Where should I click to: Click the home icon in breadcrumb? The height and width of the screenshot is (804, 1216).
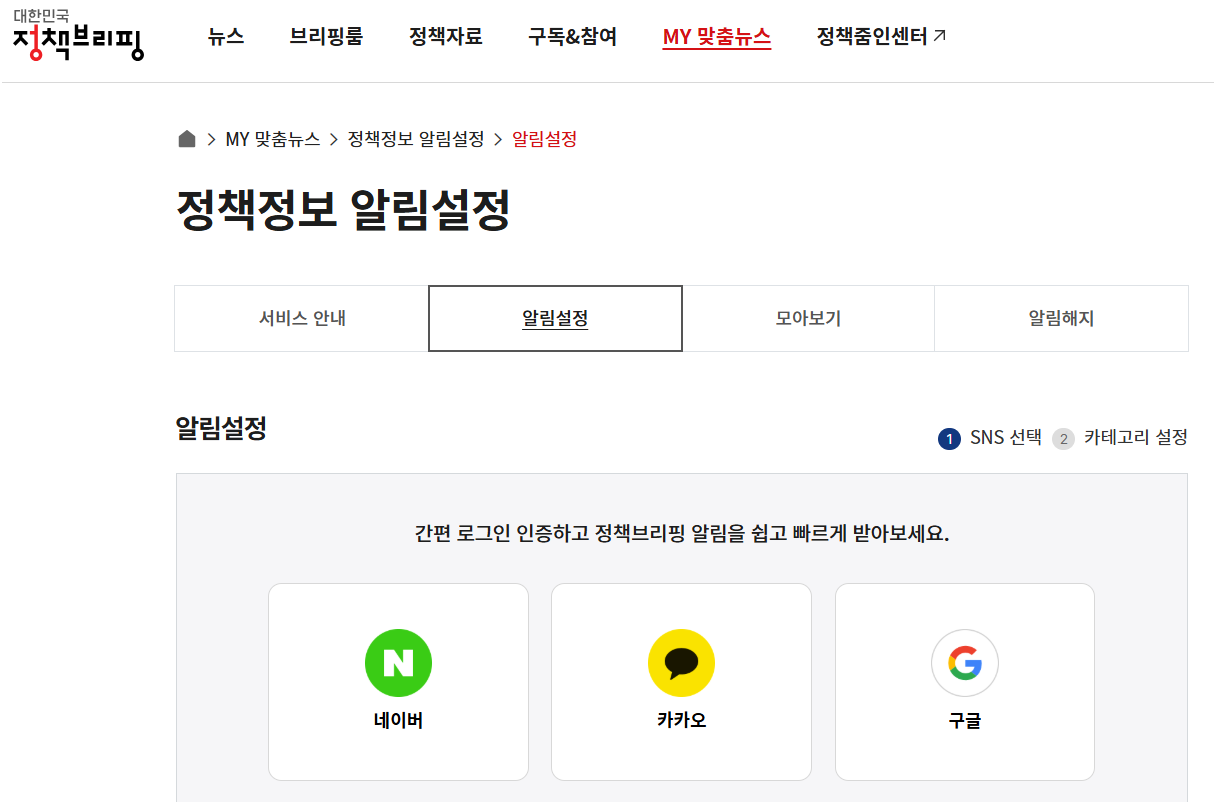tap(187, 139)
